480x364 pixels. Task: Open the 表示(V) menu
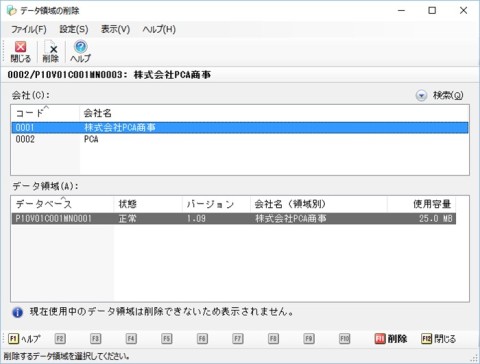click(x=115, y=29)
